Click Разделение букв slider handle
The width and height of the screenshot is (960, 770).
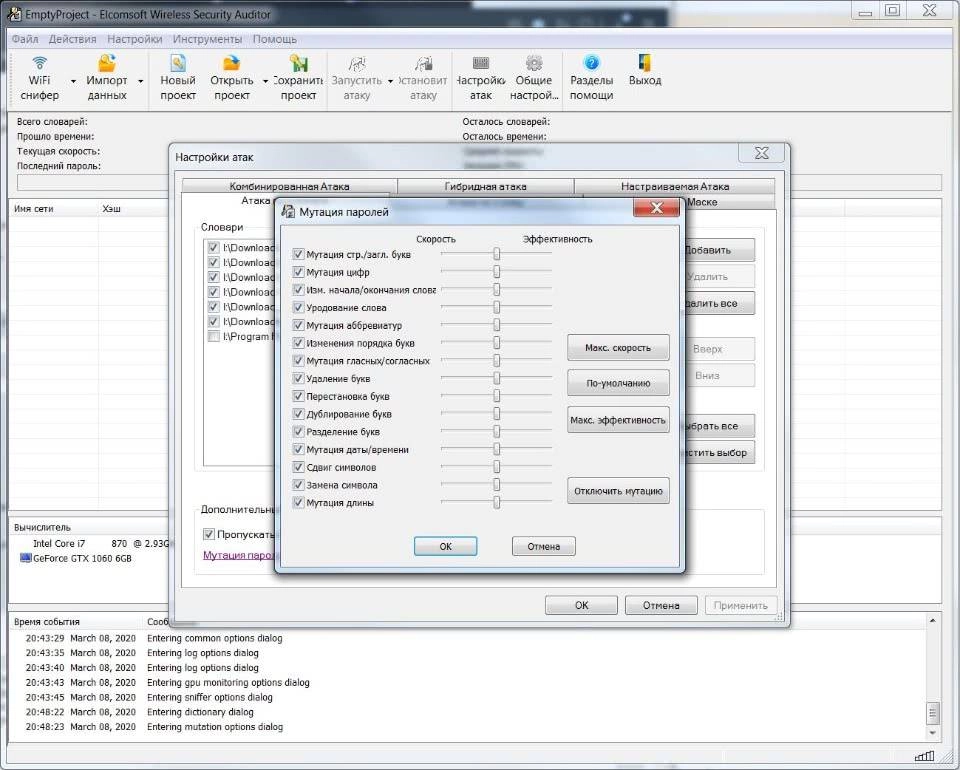pos(497,432)
